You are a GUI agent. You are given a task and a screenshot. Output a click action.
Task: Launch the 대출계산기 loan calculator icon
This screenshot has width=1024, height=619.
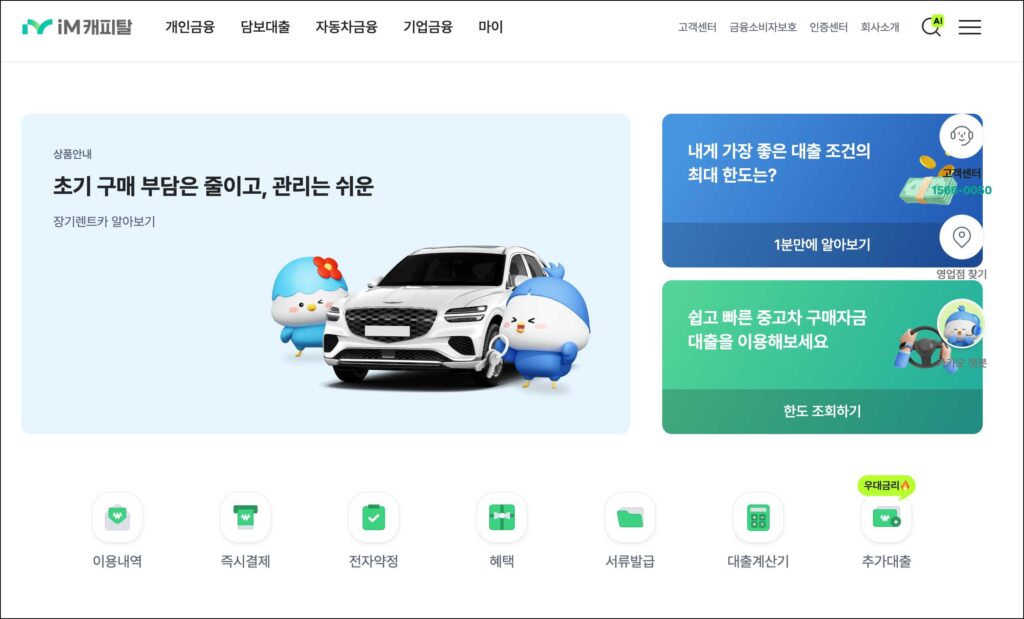point(758,518)
